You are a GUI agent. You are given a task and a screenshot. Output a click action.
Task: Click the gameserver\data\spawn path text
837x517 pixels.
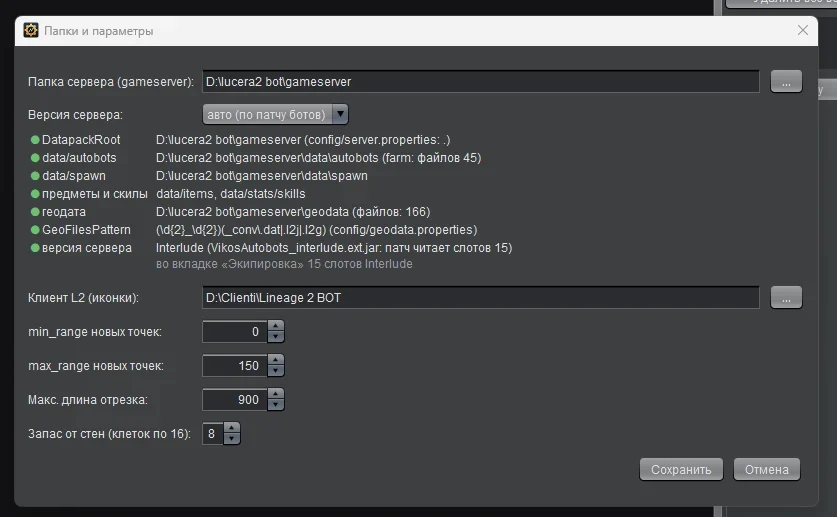[262, 176]
